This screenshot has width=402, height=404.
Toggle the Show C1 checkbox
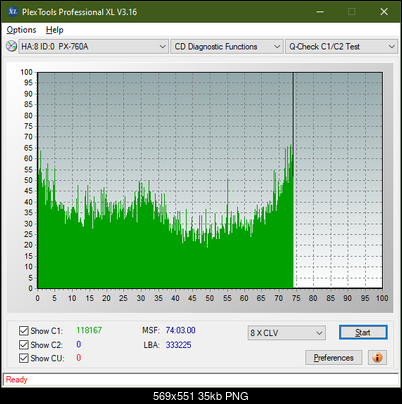24,331
